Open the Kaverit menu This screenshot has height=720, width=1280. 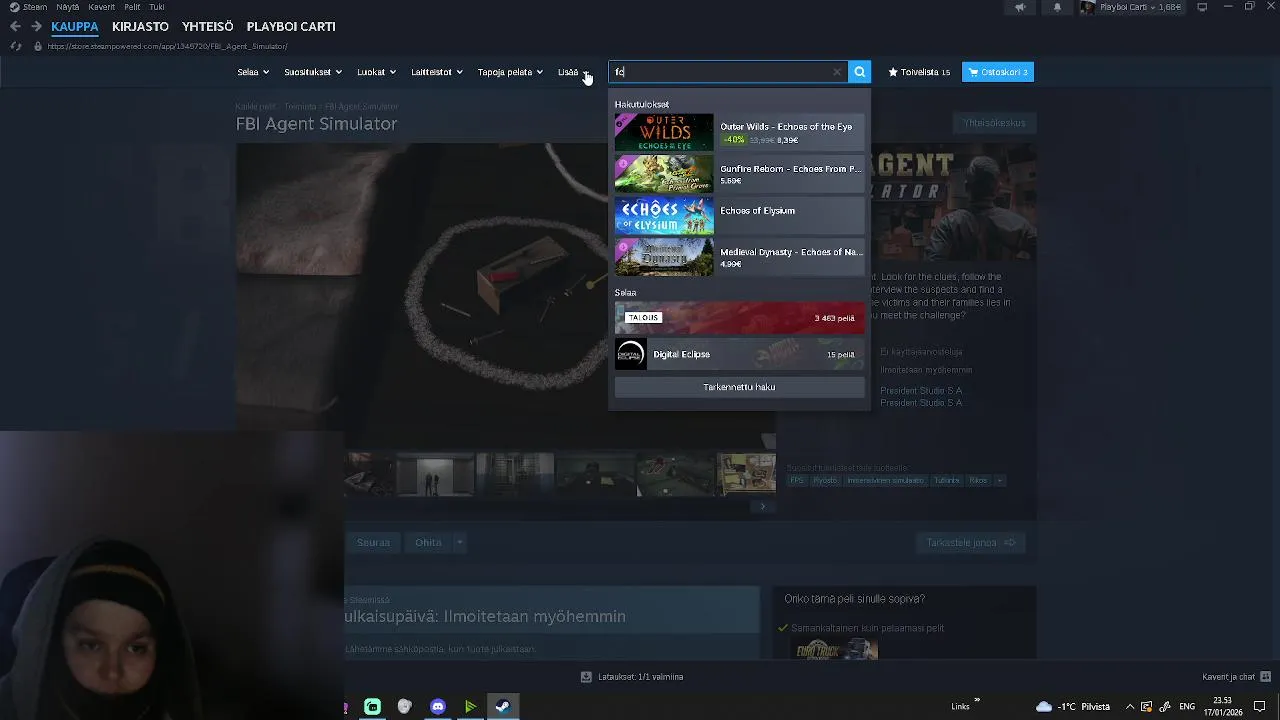[101, 7]
